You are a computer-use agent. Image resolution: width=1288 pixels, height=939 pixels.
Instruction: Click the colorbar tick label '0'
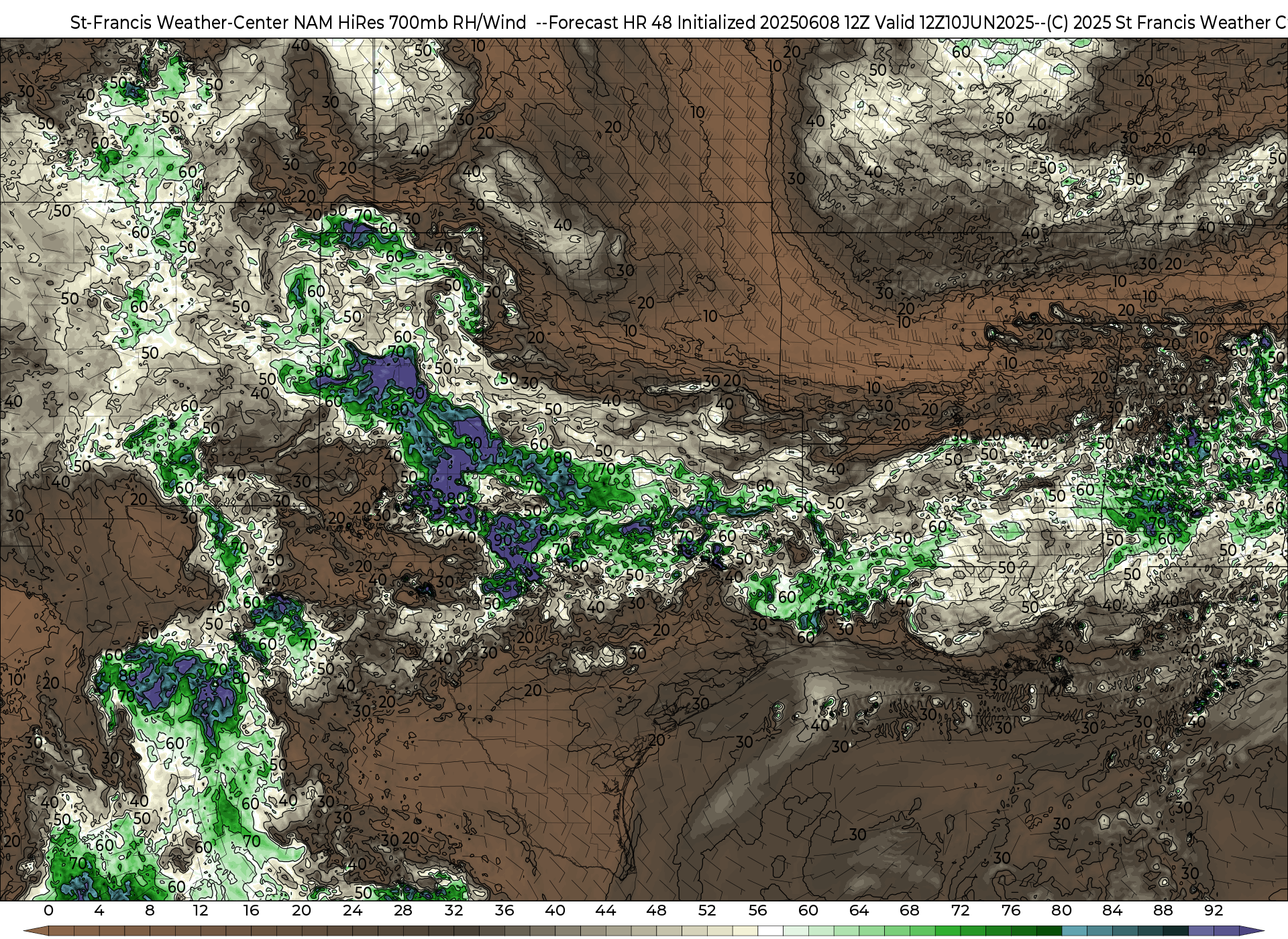[48, 910]
